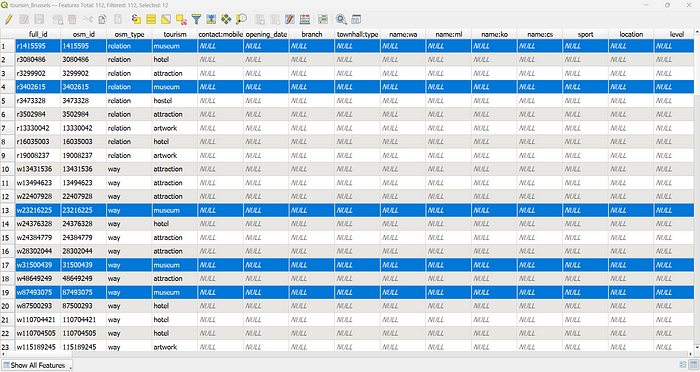This screenshot has height=372, width=700.
Task: Click cell r3299902 in full_id
Action: 38,73
